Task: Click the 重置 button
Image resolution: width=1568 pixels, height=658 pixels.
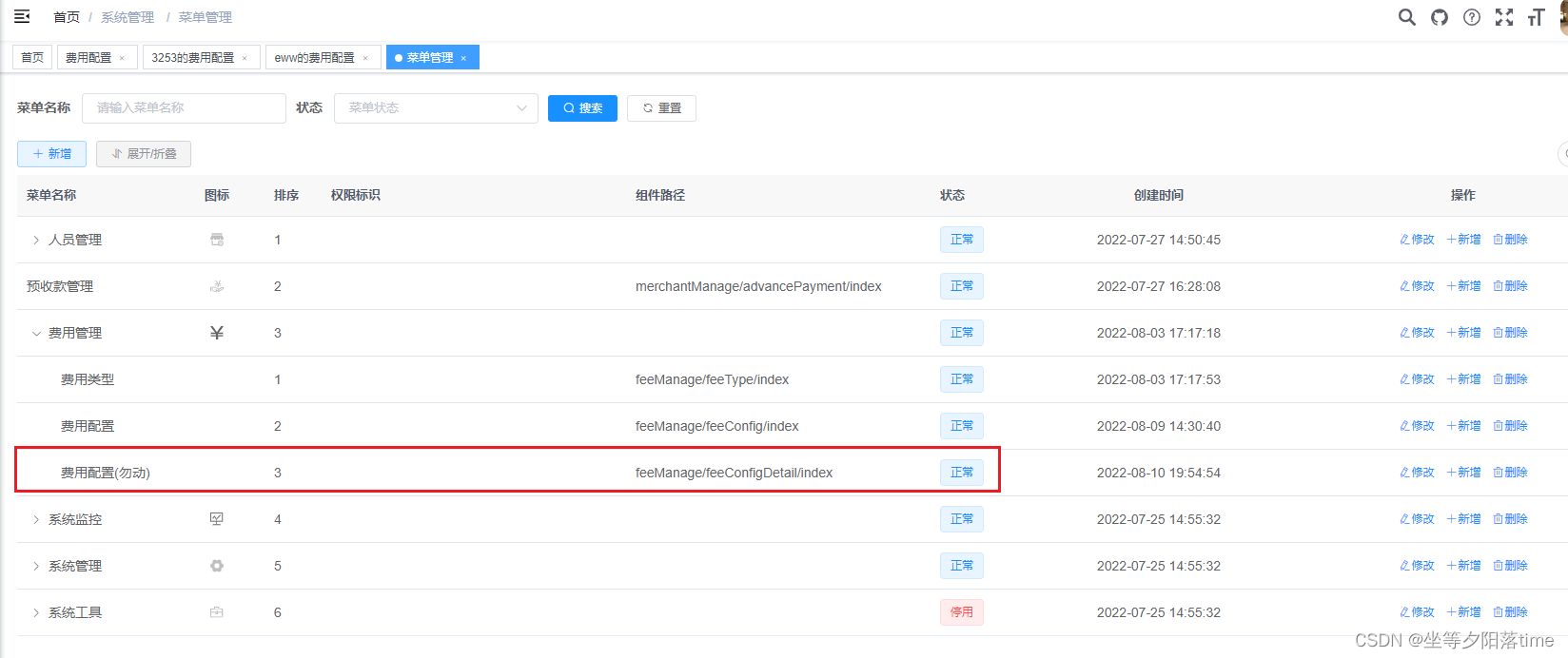Action: [661, 108]
